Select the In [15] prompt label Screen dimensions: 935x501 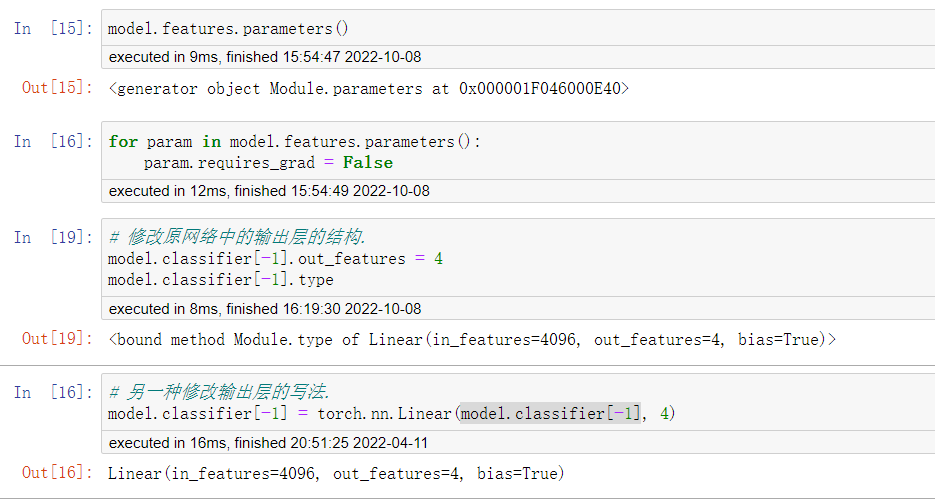(53, 29)
